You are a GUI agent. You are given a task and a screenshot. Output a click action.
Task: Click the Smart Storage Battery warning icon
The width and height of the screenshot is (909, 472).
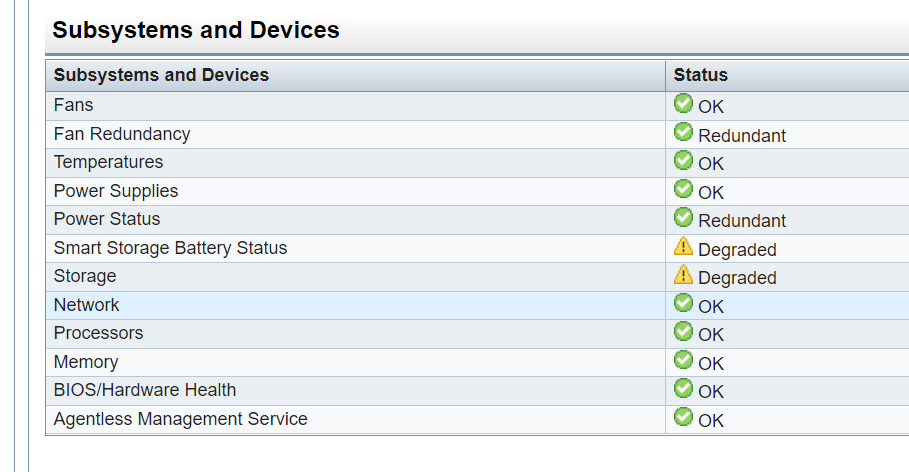click(x=684, y=246)
